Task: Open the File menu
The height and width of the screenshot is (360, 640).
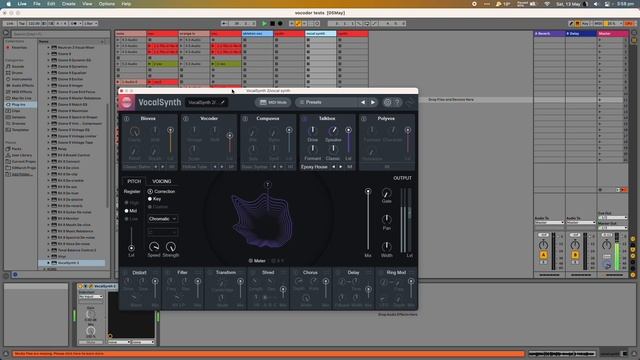Action: pyautogui.click(x=37, y=4)
